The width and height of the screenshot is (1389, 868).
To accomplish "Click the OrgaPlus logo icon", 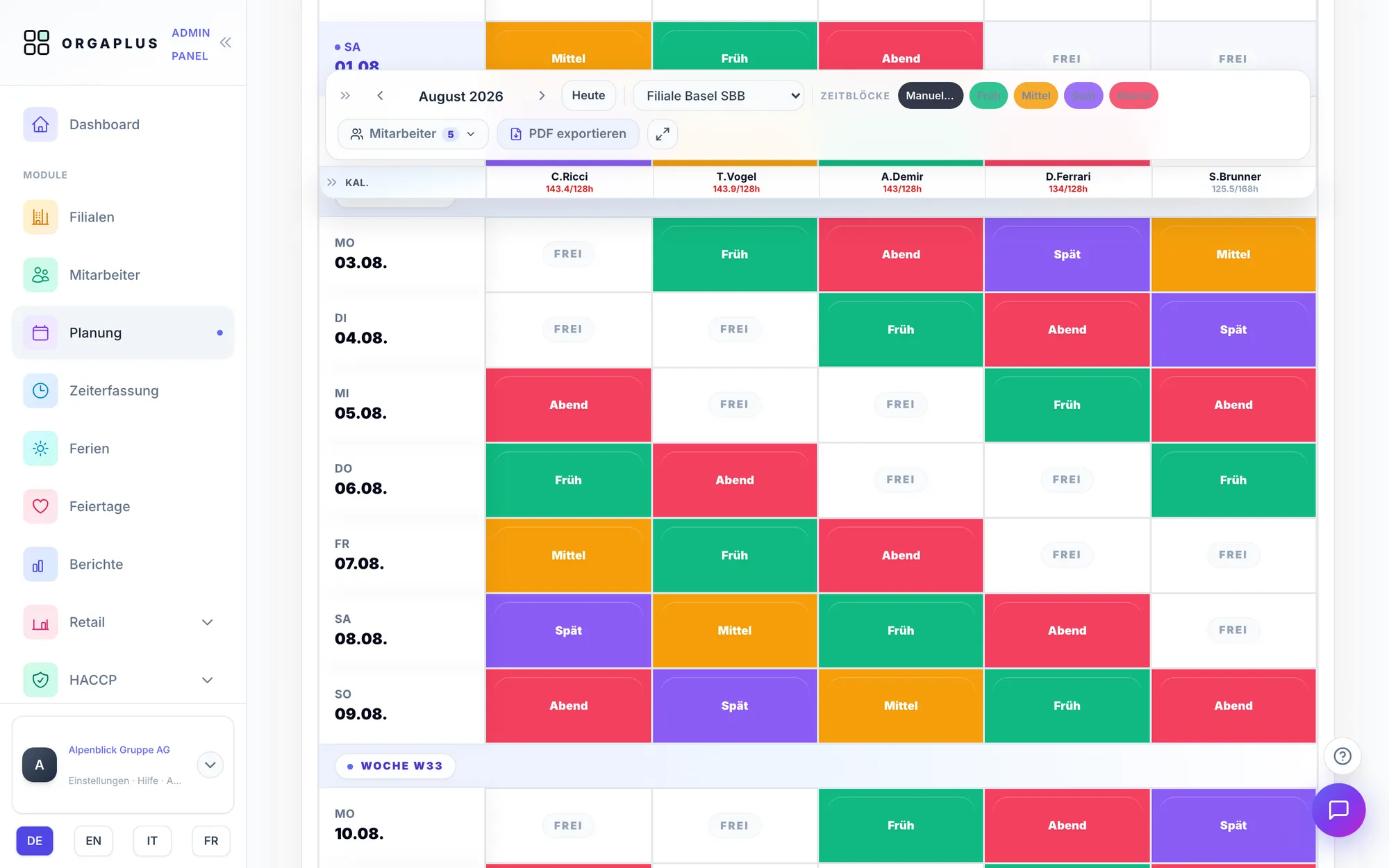I will [x=36, y=42].
